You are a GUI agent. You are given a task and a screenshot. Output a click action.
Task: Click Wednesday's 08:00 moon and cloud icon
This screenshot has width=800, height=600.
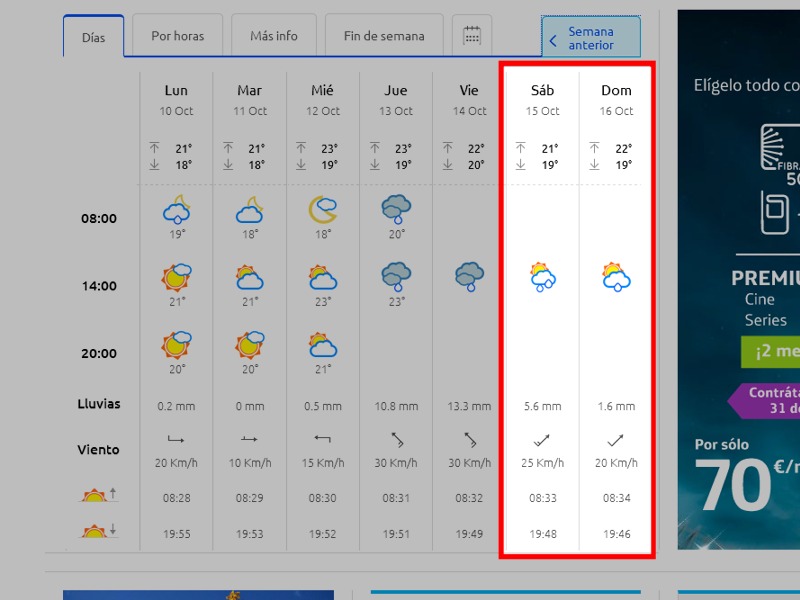point(322,209)
